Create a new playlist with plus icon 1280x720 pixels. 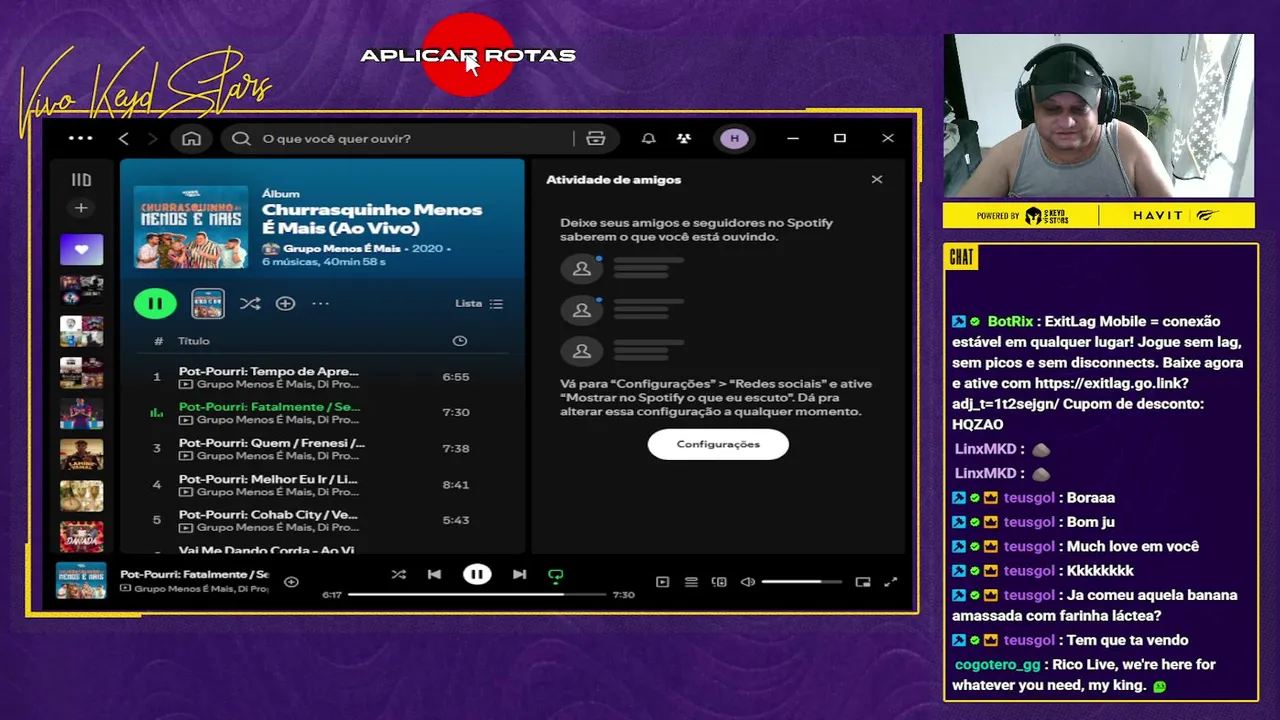81,208
